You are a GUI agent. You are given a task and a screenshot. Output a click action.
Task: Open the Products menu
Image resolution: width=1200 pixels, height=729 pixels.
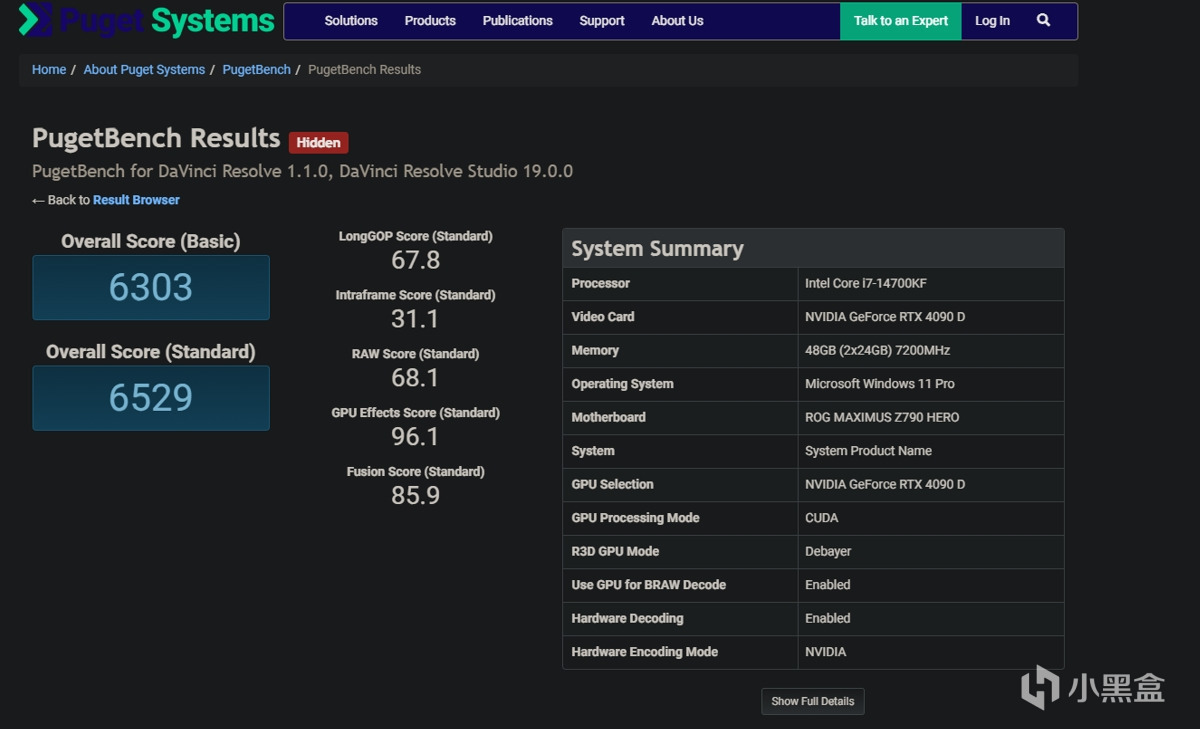(x=430, y=21)
